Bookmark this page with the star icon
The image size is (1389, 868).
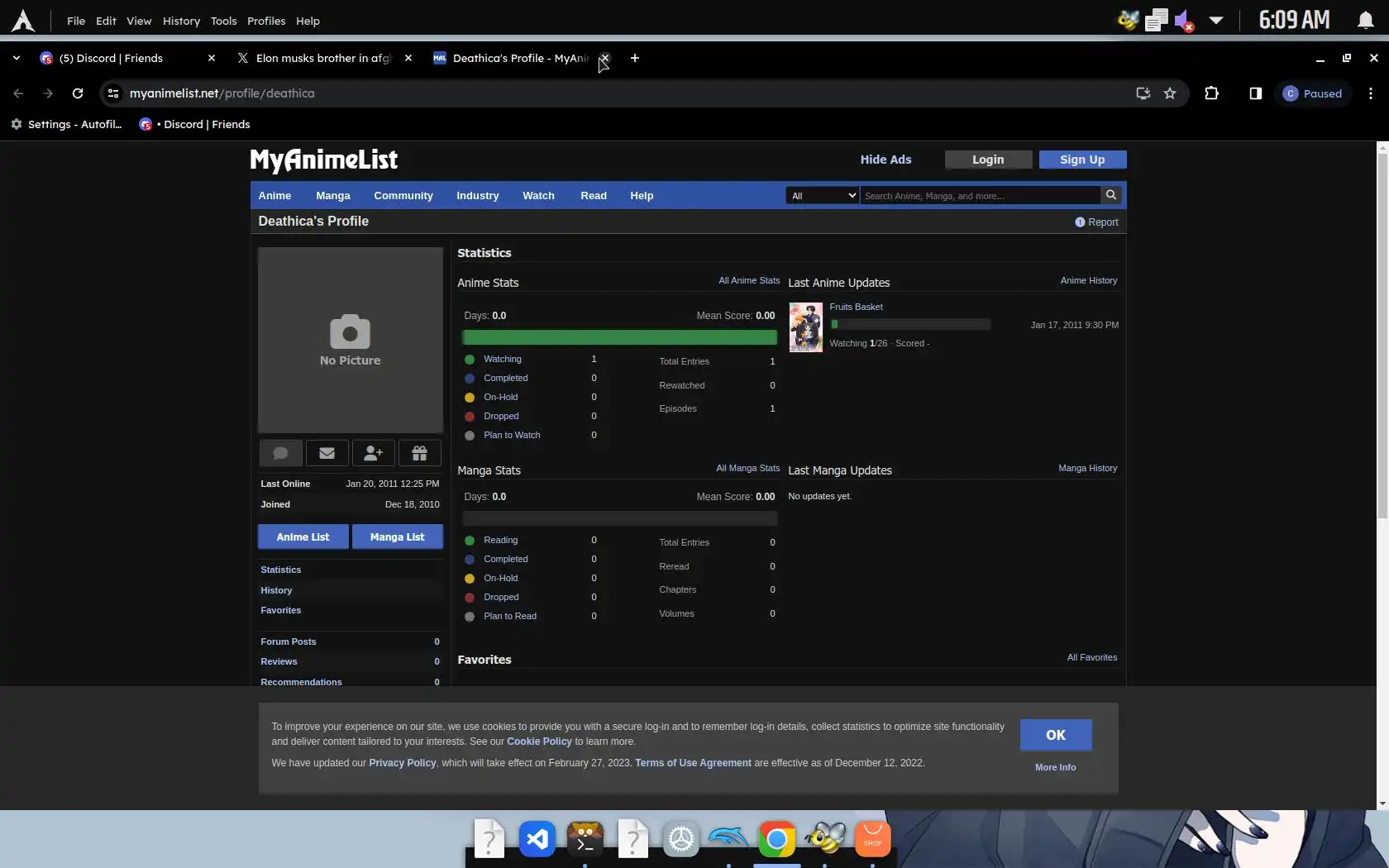[x=1170, y=93]
